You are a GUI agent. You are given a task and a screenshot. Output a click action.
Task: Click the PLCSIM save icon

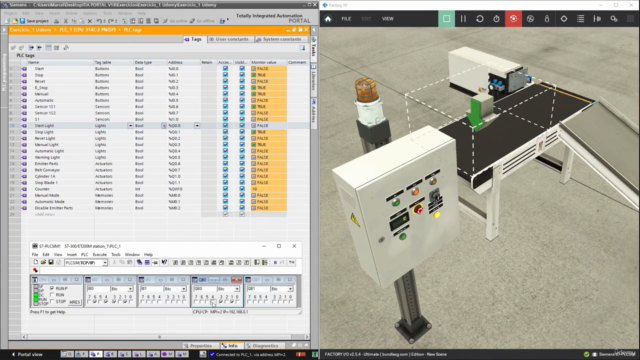tap(51, 262)
